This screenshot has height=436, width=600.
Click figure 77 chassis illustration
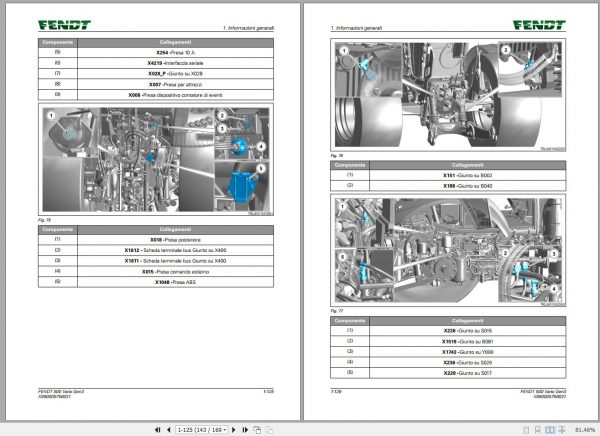[448, 250]
